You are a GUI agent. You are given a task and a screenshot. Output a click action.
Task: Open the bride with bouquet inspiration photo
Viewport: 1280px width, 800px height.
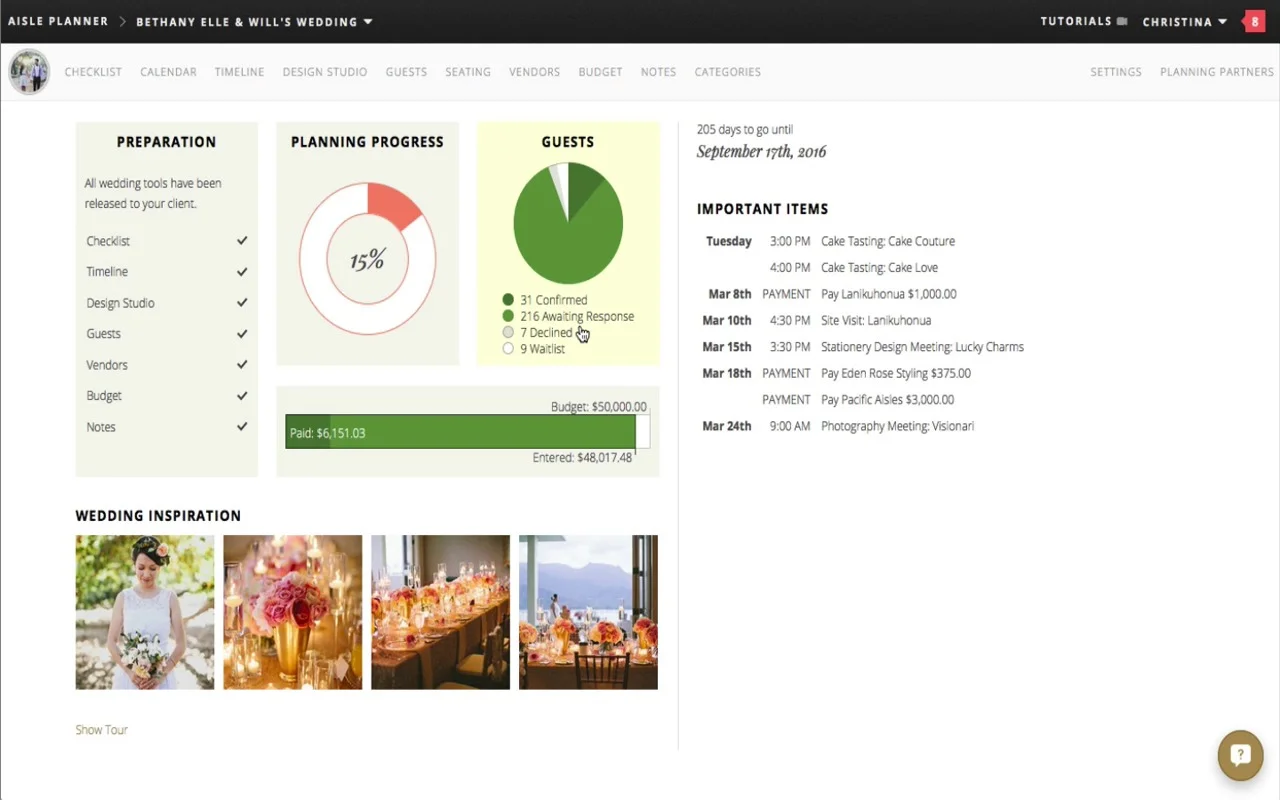[145, 612]
